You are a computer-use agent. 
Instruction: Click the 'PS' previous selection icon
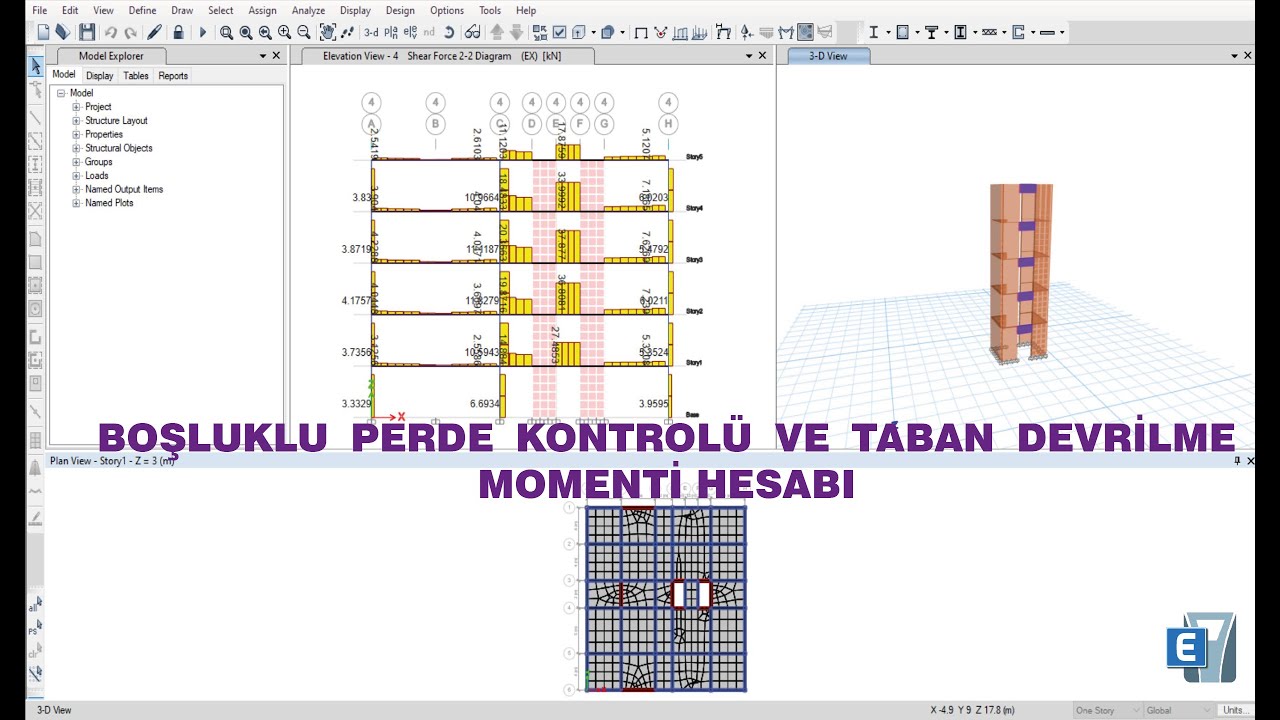point(35,628)
